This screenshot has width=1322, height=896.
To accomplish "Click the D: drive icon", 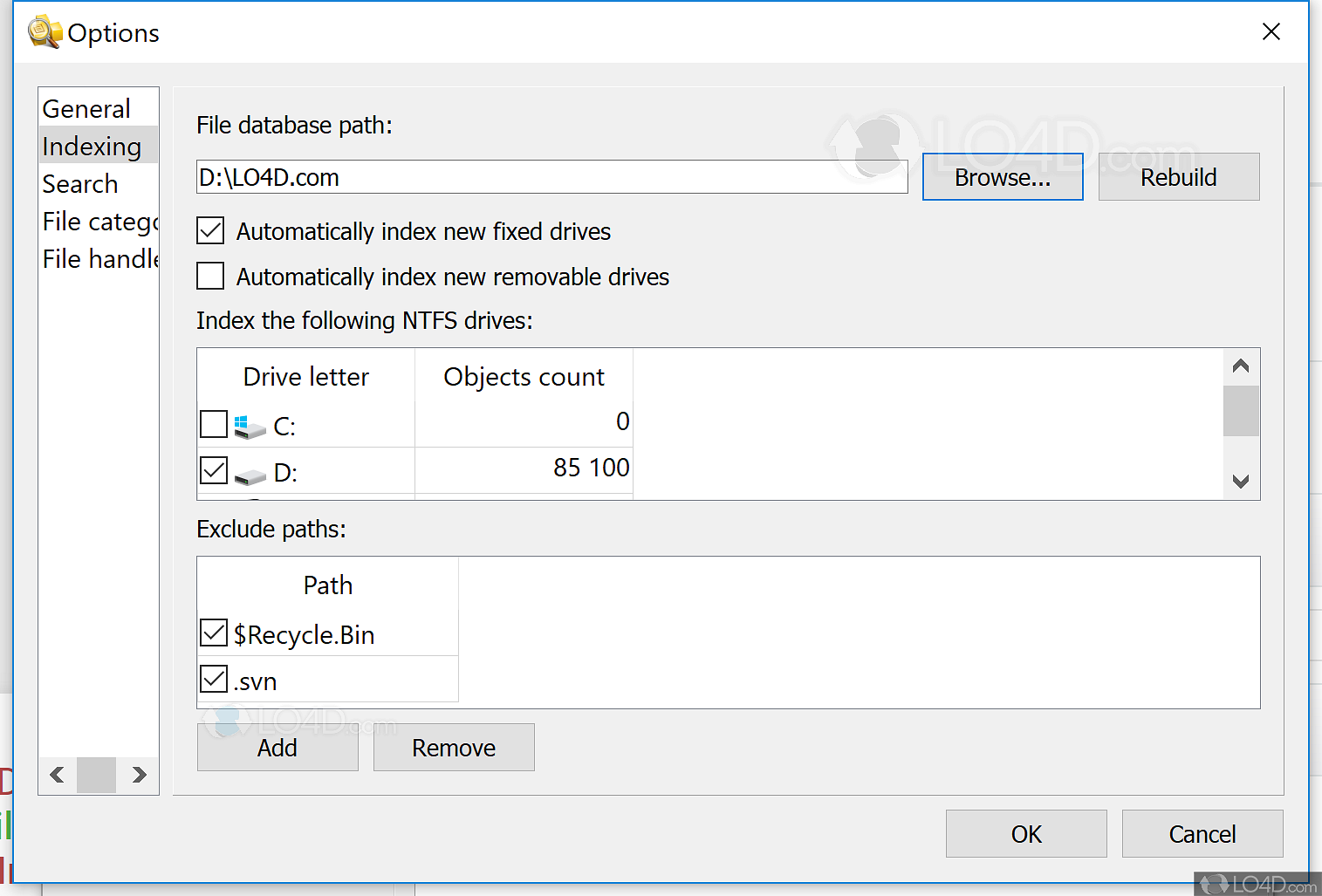I will (x=250, y=475).
